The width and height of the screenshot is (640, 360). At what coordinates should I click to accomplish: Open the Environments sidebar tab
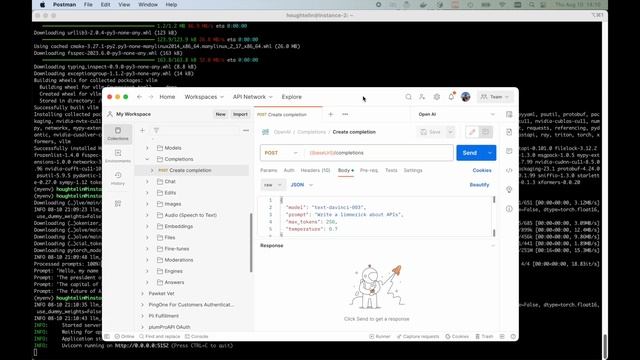(x=118, y=156)
